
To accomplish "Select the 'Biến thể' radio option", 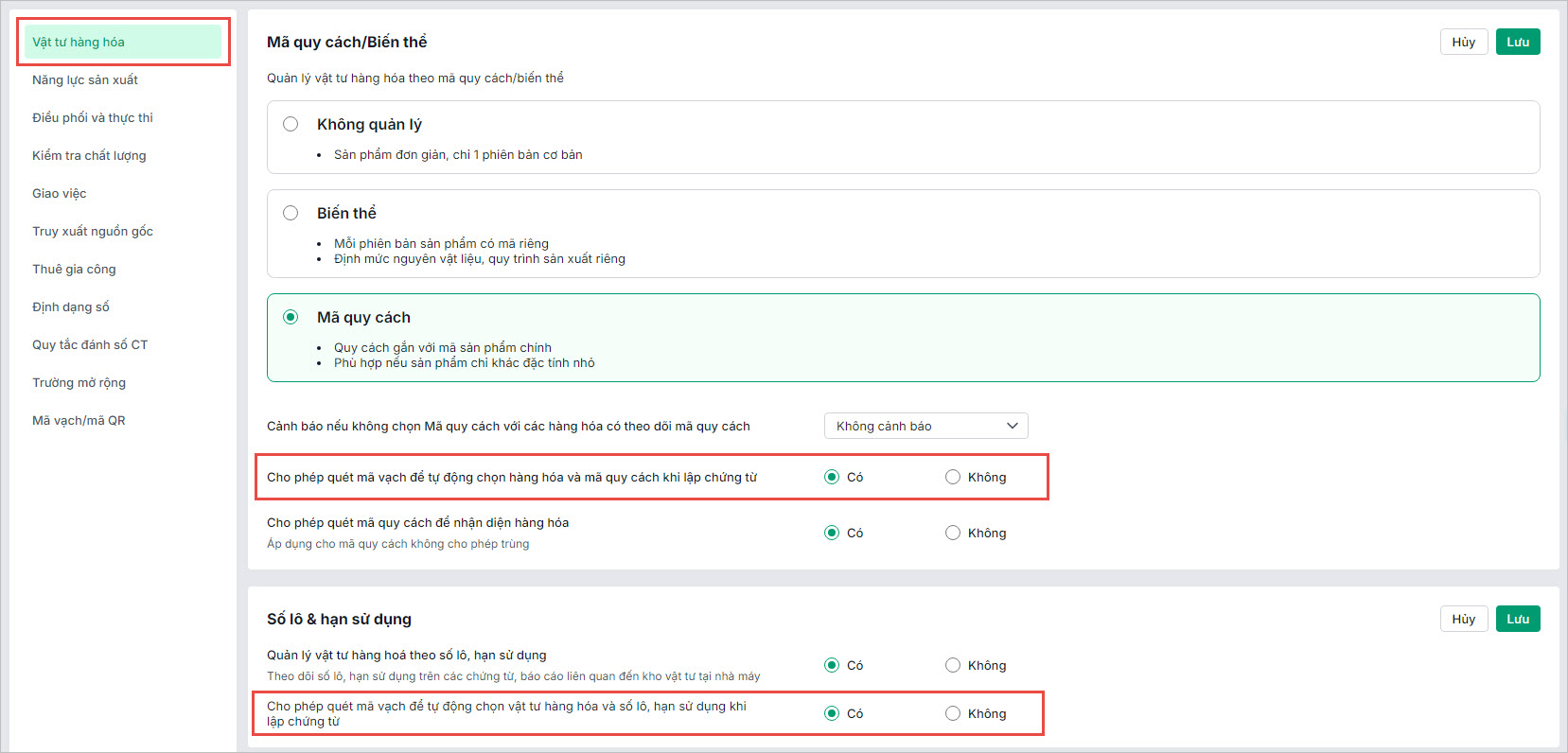I will tap(291, 213).
